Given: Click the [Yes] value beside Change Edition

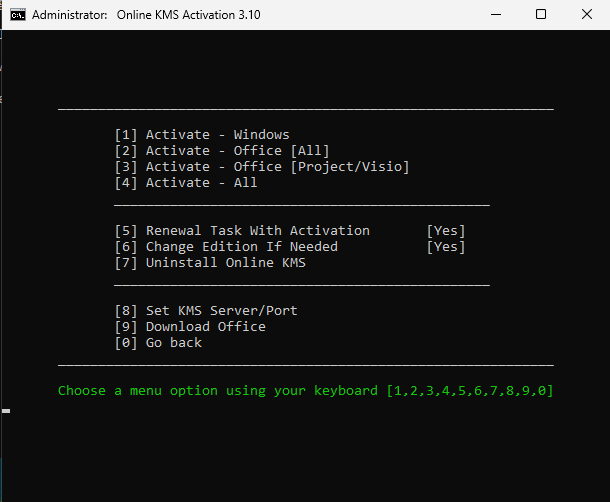Looking at the screenshot, I should pos(446,247).
